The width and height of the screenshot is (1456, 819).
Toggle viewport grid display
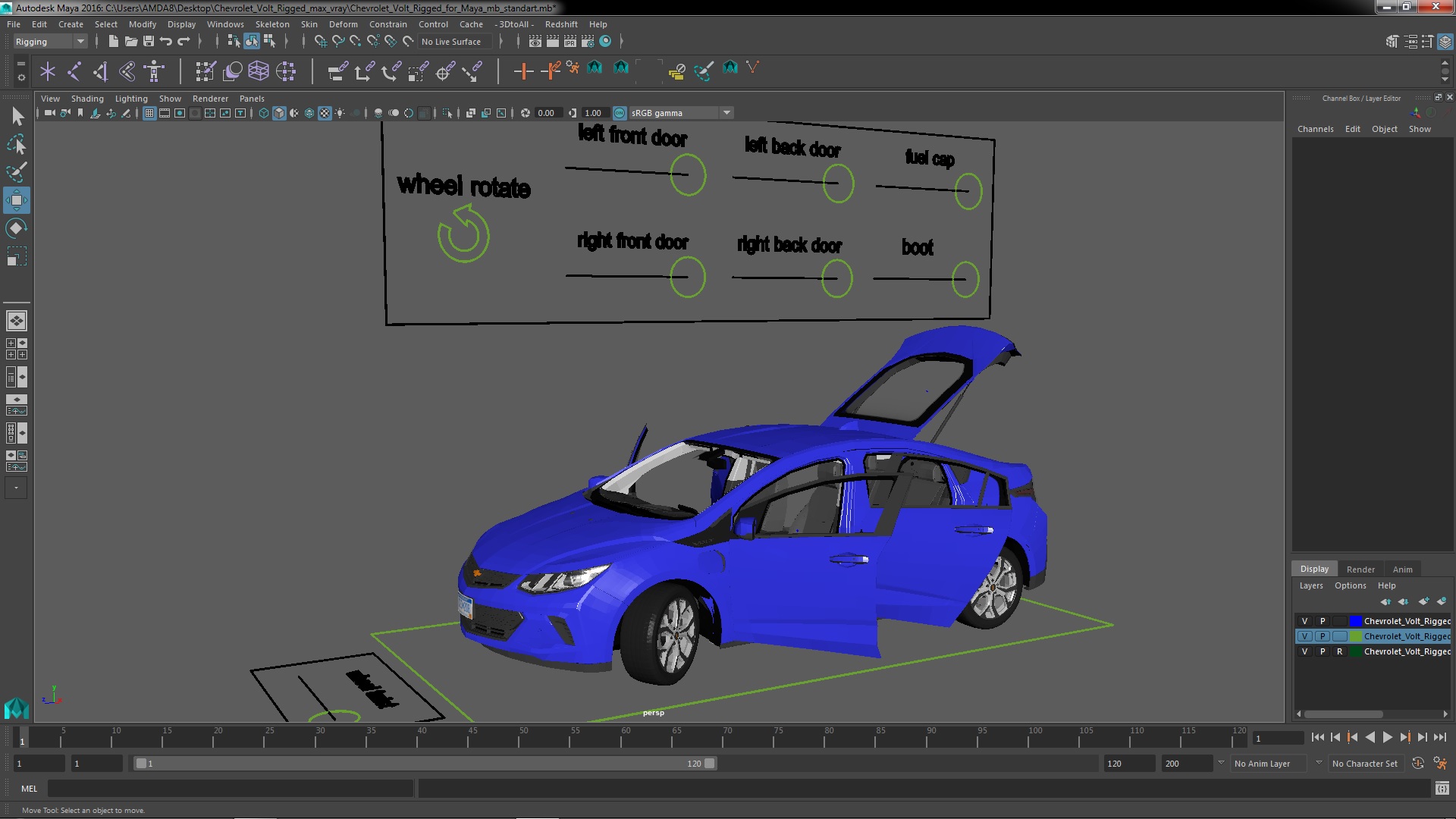[149, 113]
